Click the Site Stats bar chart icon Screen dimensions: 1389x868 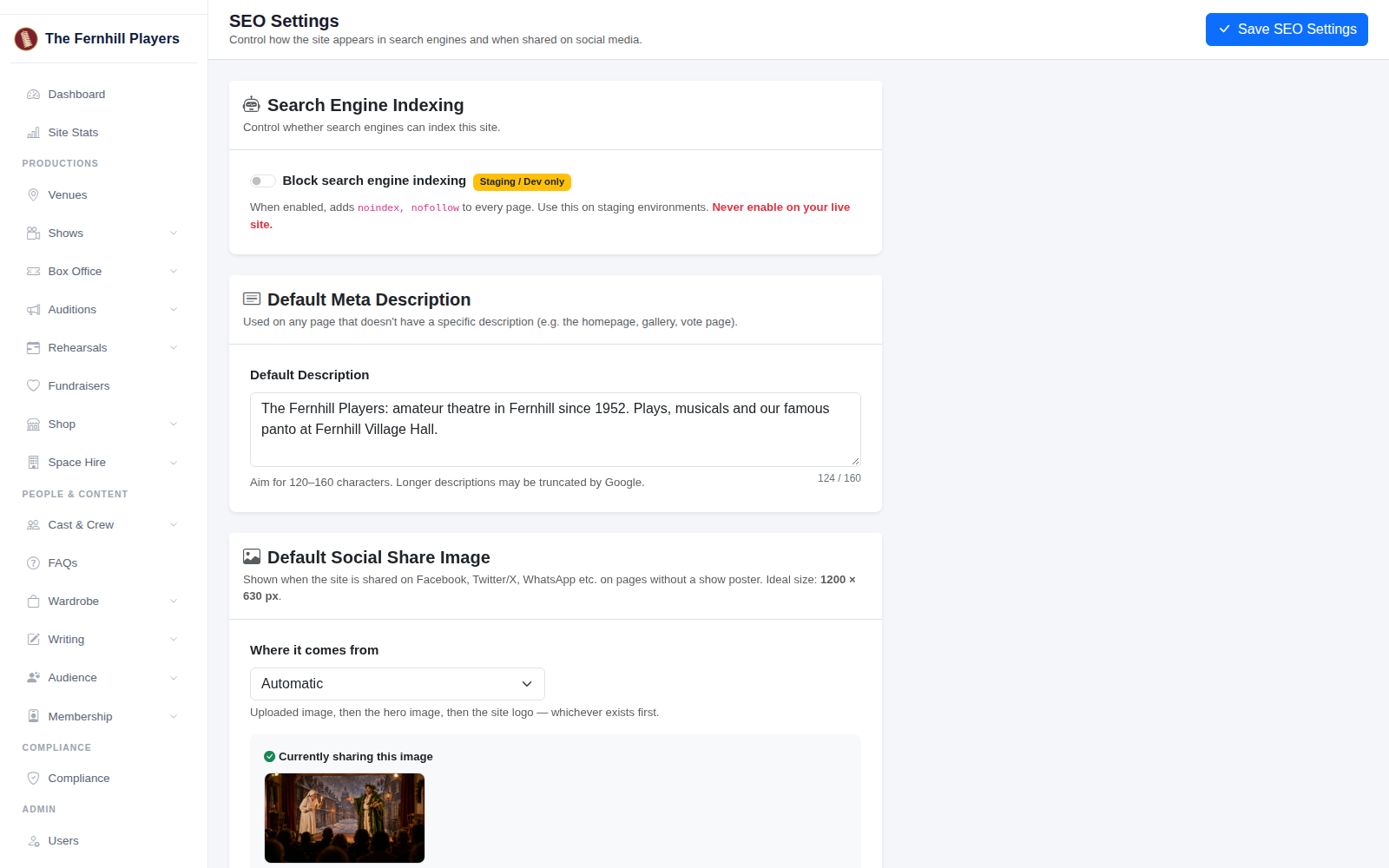(34, 133)
